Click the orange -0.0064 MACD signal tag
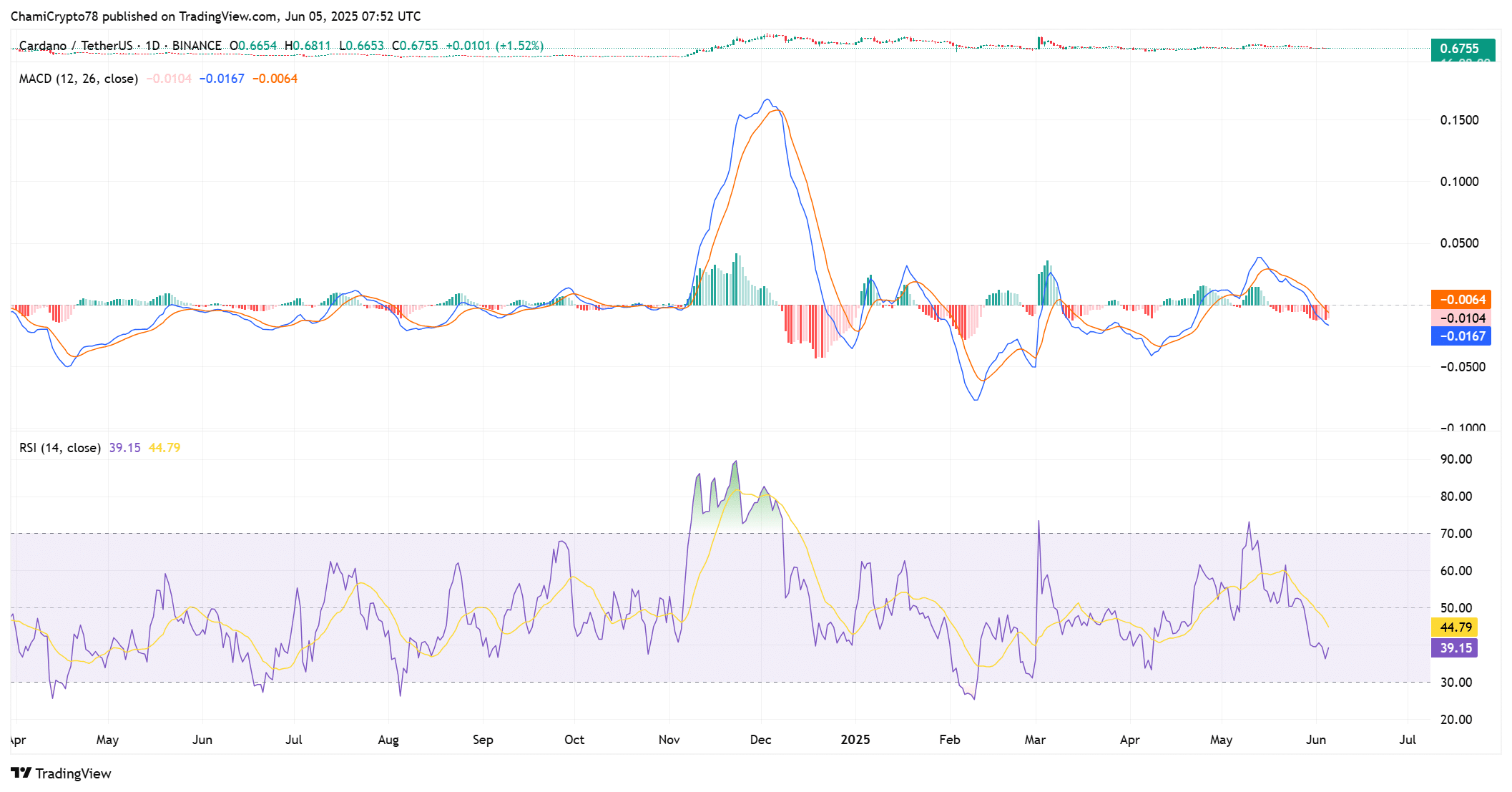Viewport: 1512px width, 792px height. point(1461,300)
